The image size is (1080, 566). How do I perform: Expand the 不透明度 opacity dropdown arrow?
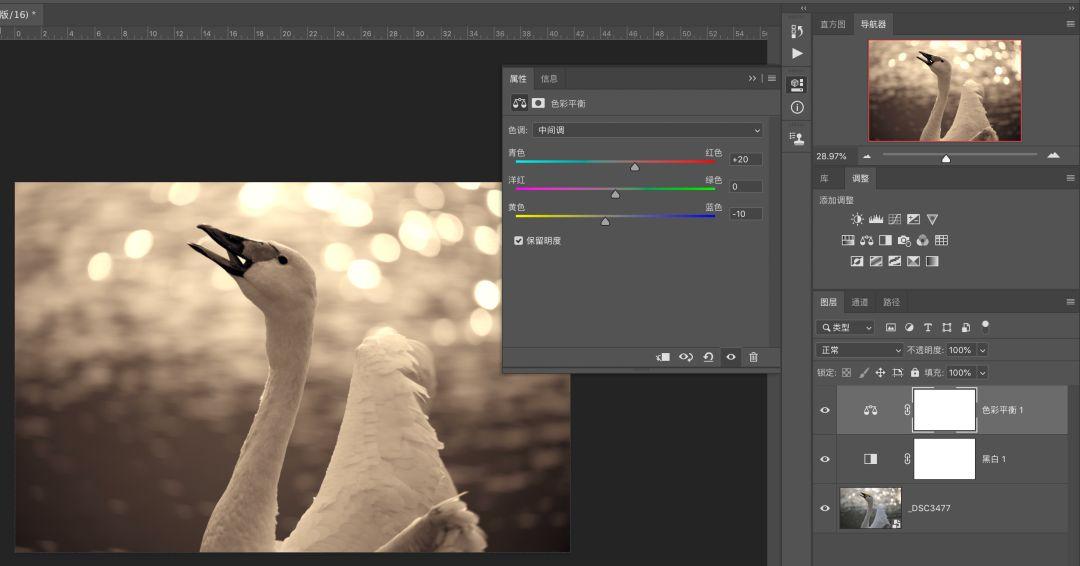coord(983,350)
